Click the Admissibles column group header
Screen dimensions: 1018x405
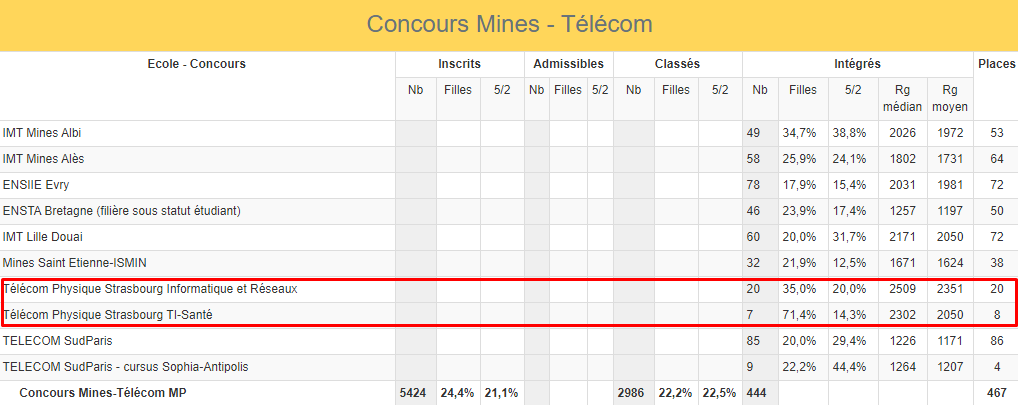[568, 64]
